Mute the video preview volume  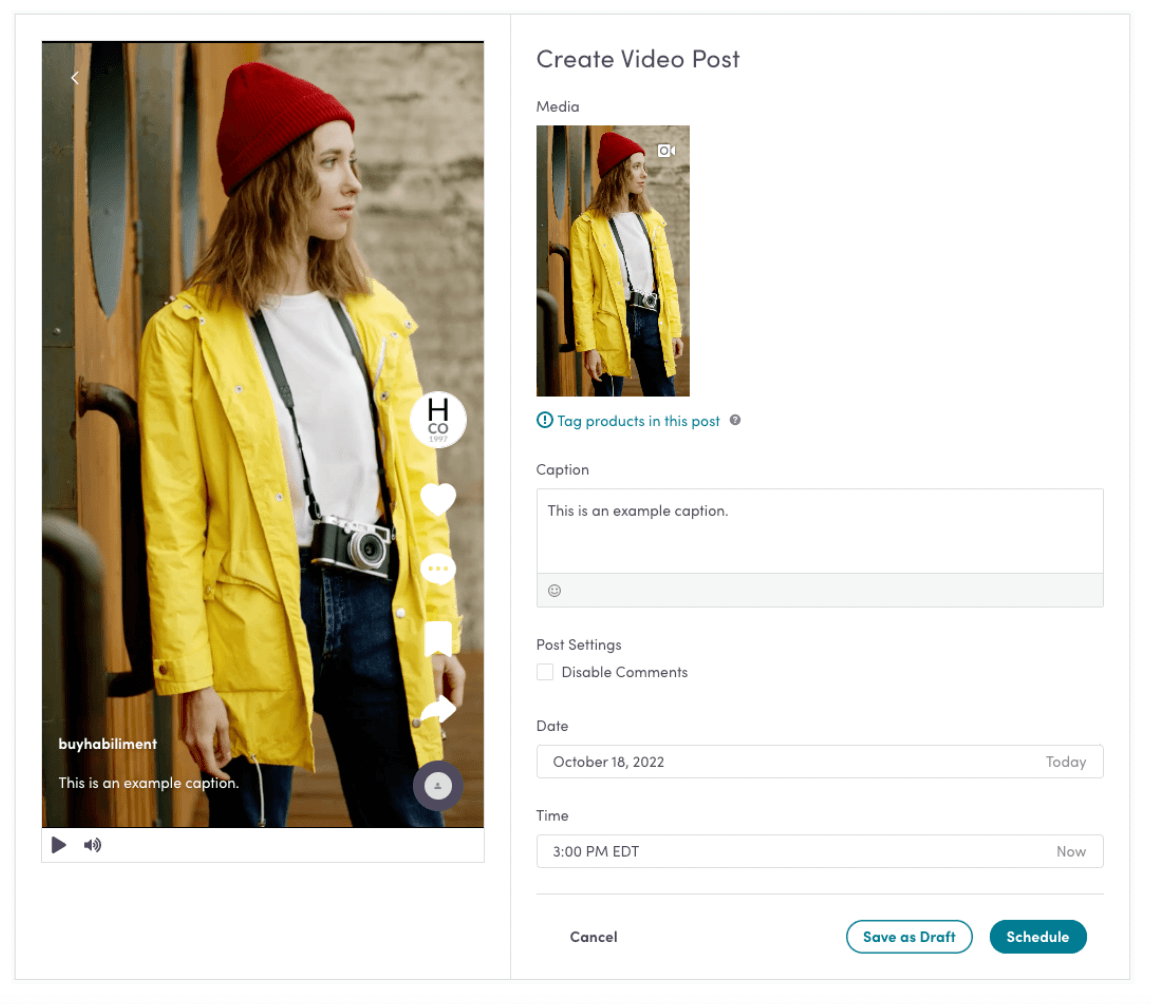[x=93, y=845]
